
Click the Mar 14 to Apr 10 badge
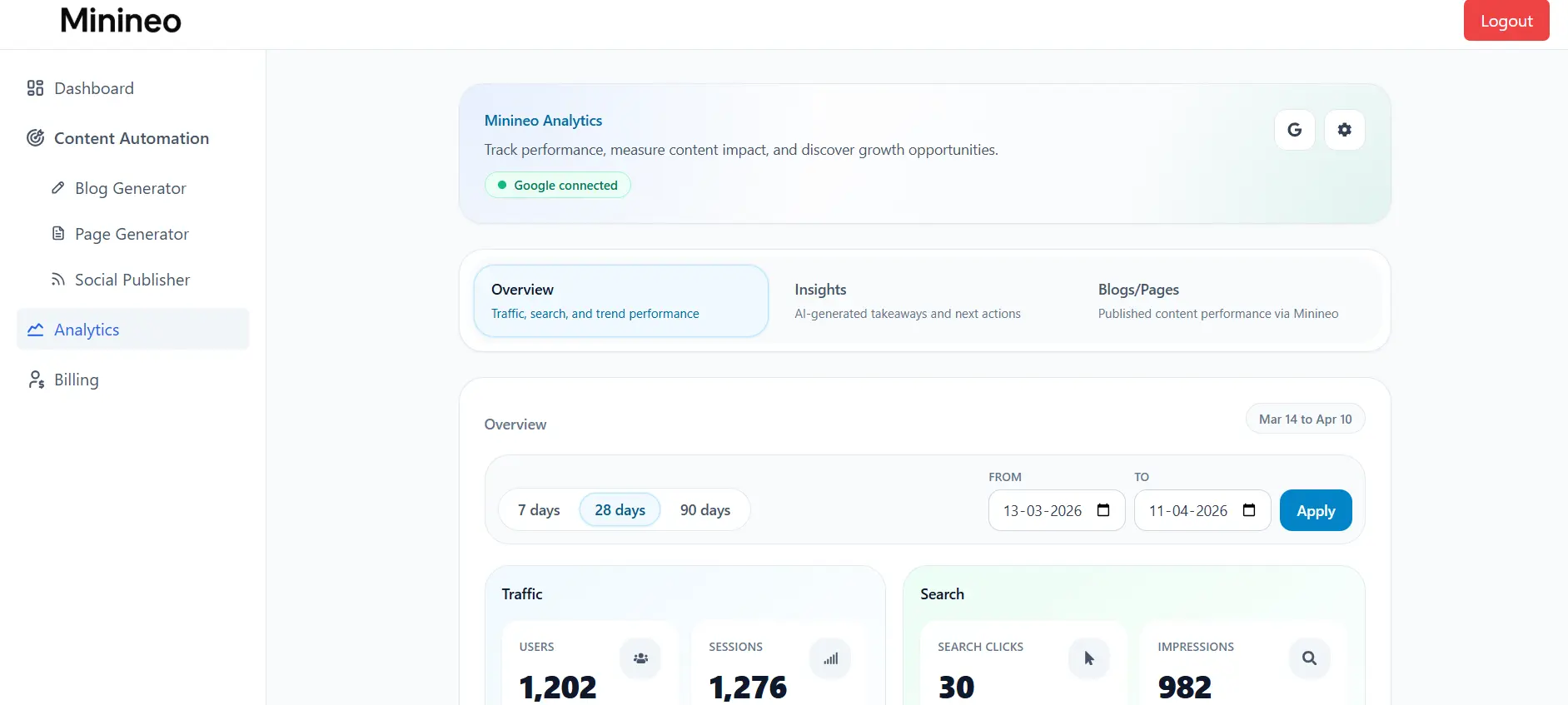point(1305,420)
